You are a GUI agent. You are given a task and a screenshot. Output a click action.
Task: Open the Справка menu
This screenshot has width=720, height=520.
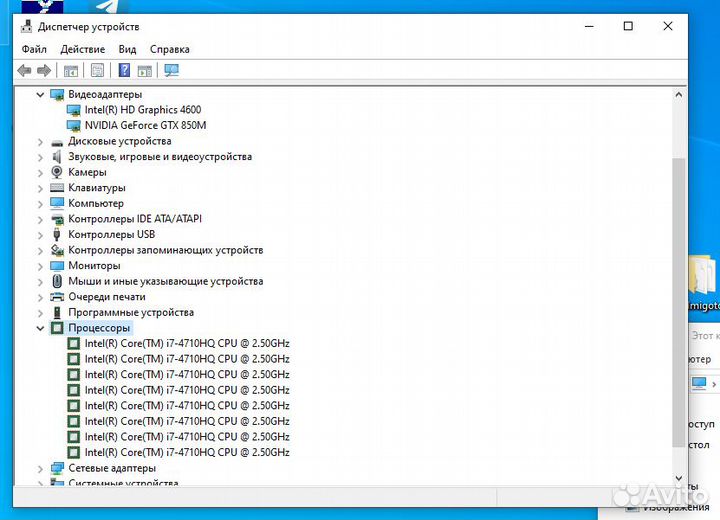coord(169,49)
